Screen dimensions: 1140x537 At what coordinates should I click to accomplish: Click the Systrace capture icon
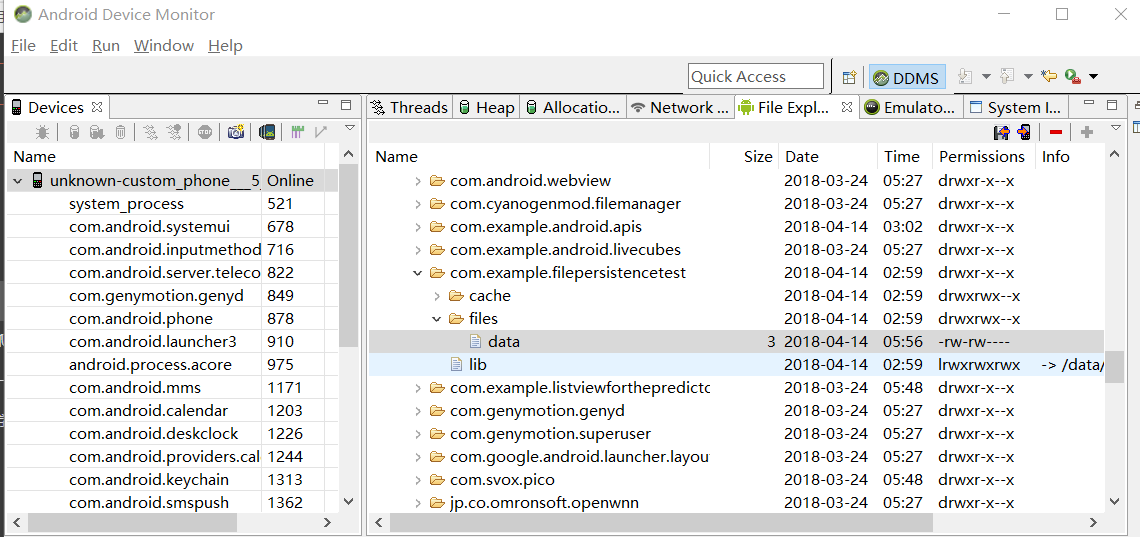tap(298, 132)
